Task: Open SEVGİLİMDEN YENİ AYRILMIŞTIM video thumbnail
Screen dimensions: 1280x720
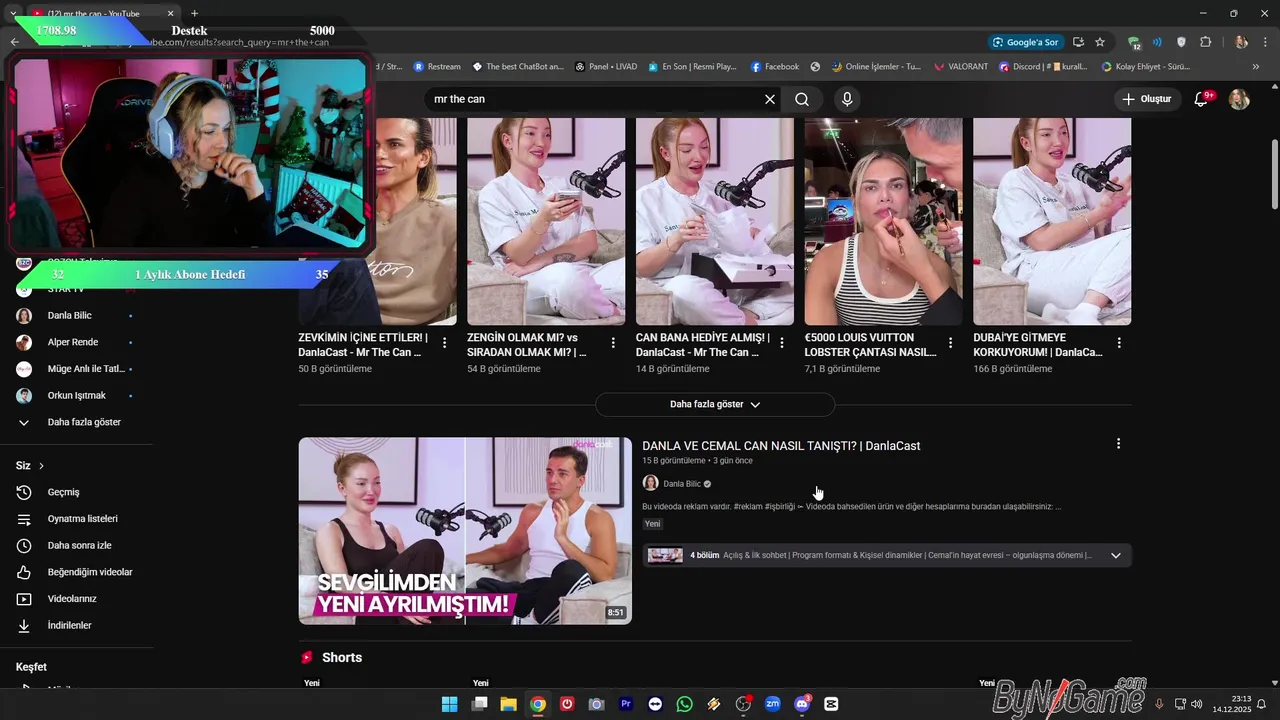Action: click(465, 531)
